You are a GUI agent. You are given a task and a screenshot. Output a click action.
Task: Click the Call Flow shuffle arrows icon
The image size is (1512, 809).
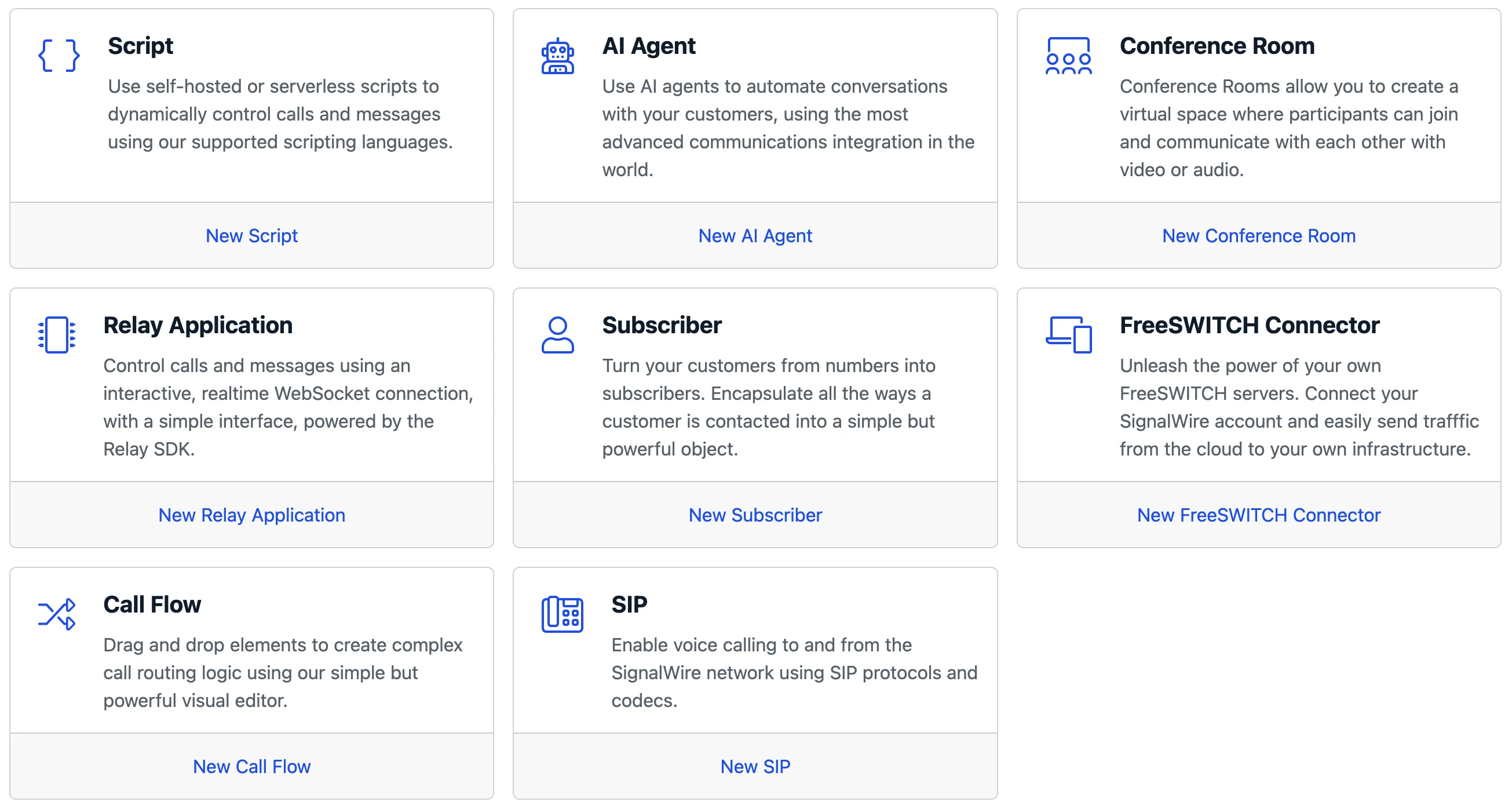click(x=57, y=614)
